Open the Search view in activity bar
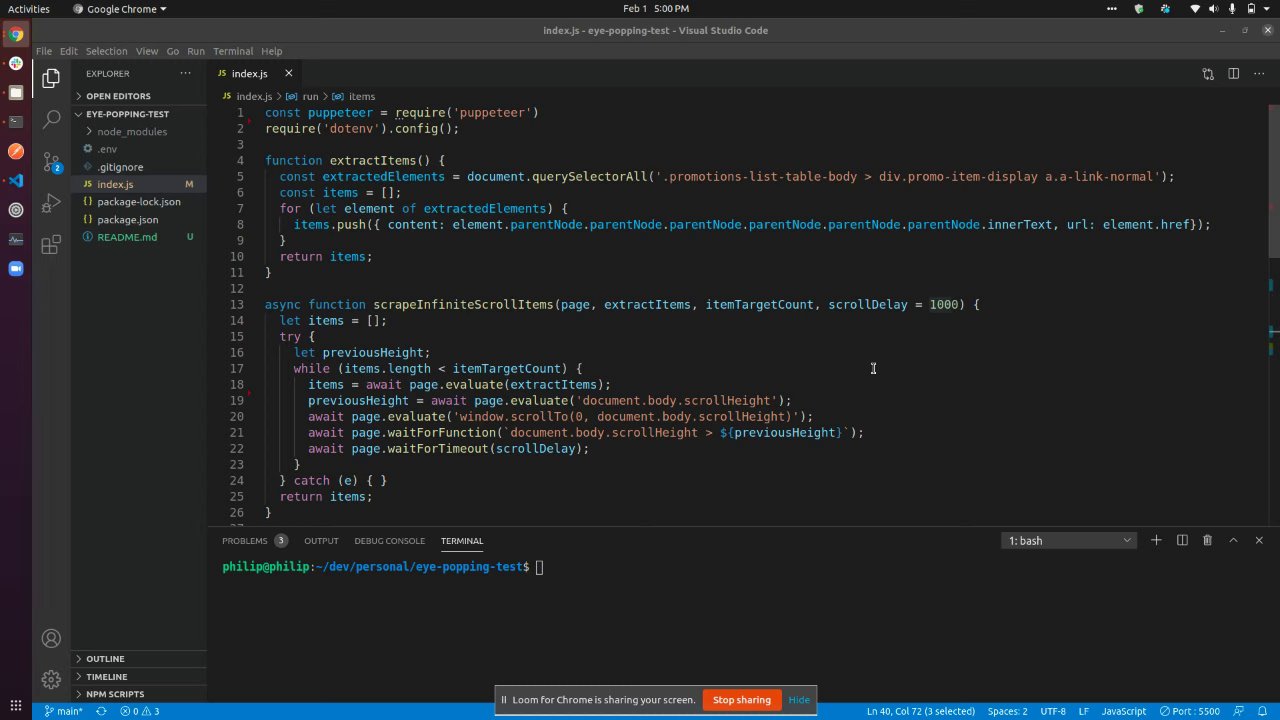 (52, 119)
